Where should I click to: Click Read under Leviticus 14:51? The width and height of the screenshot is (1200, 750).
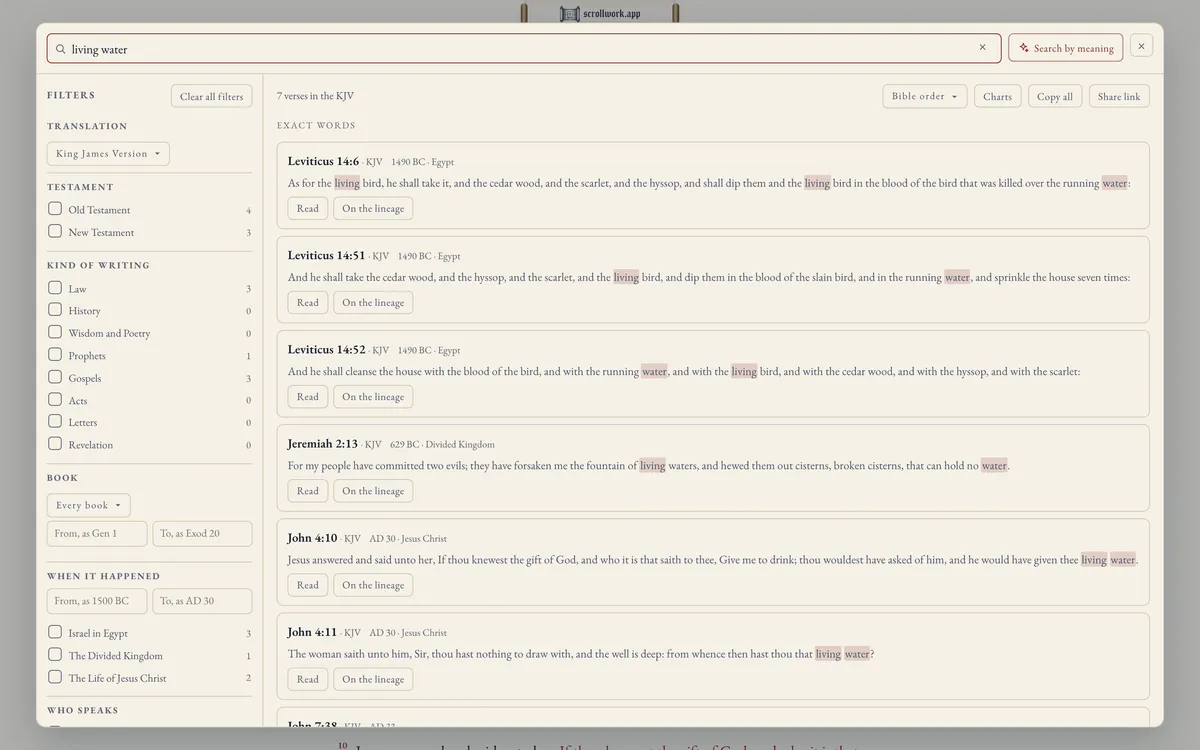pyautogui.click(x=308, y=302)
